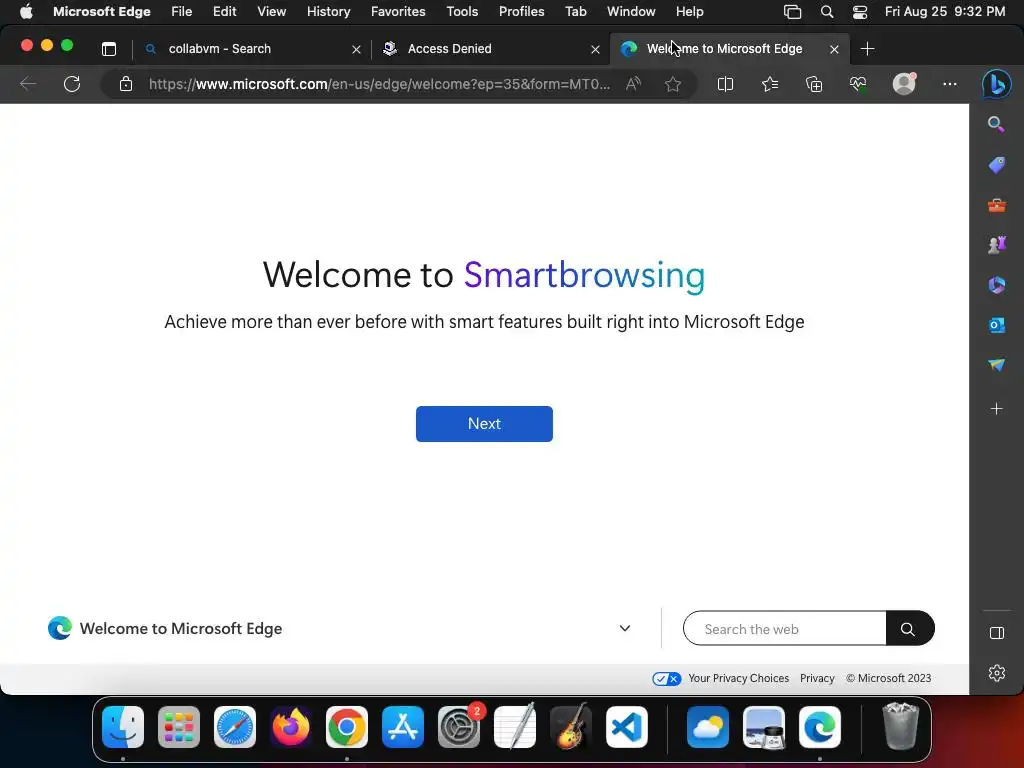This screenshot has width=1024, height=768.
Task: Click the date and time in menu bar
Action: [945, 12]
